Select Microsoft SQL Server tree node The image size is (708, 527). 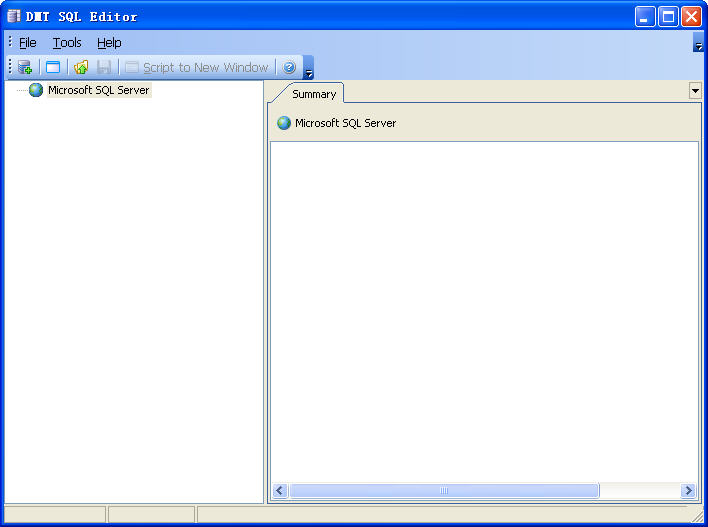point(98,90)
